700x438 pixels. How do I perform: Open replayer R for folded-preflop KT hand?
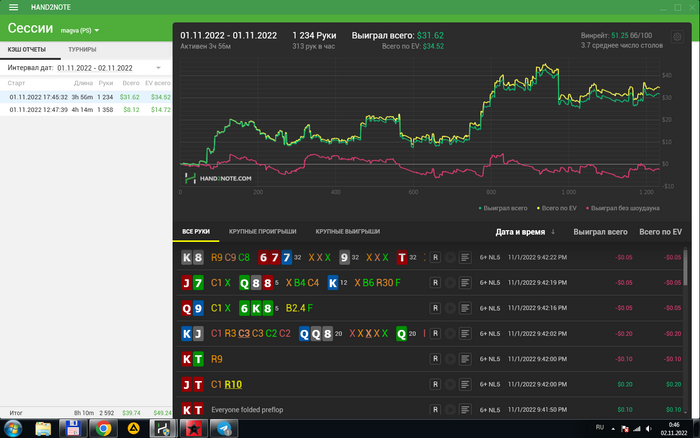point(435,409)
